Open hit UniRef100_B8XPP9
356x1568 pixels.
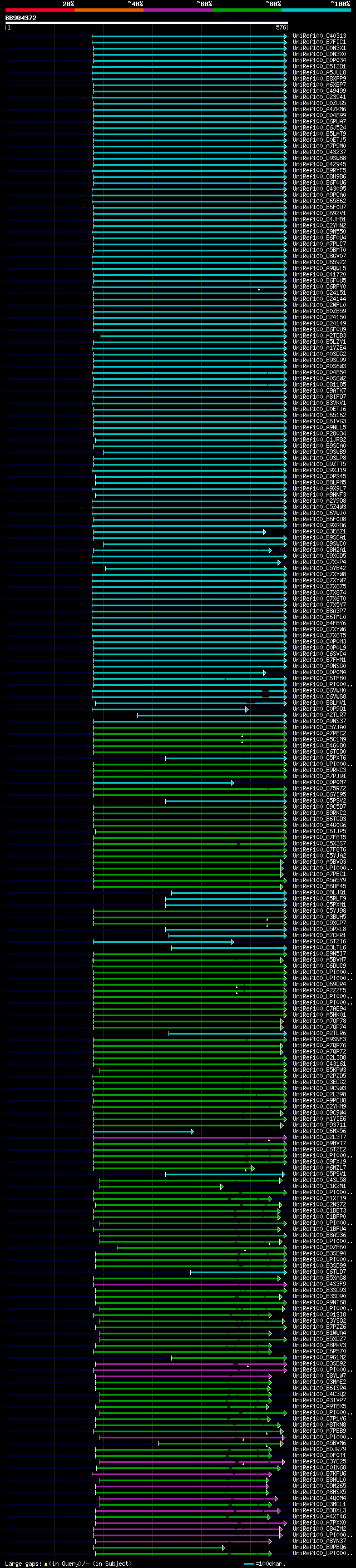(x=319, y=78)
